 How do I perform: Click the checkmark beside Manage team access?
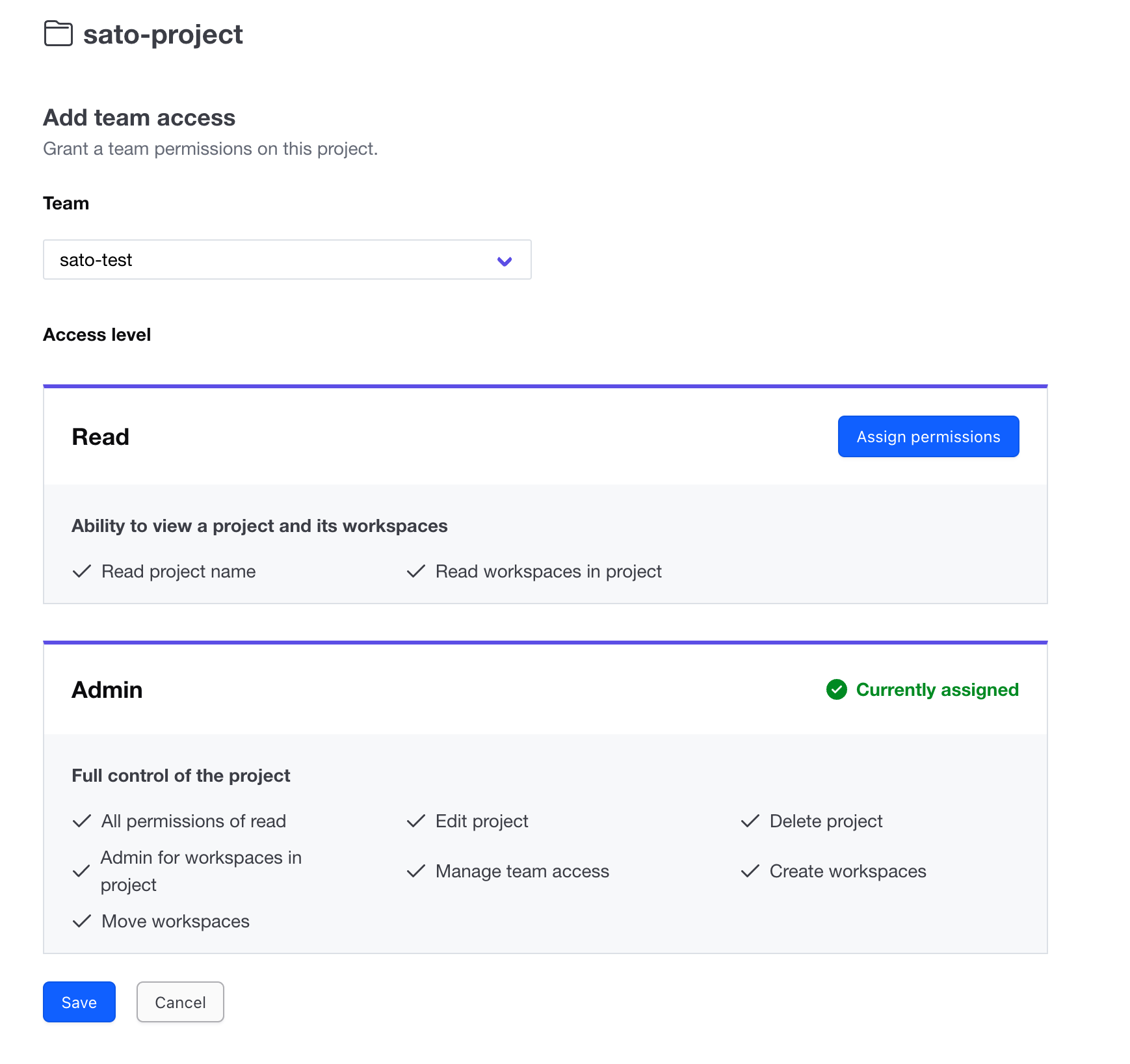click(416, 871)
